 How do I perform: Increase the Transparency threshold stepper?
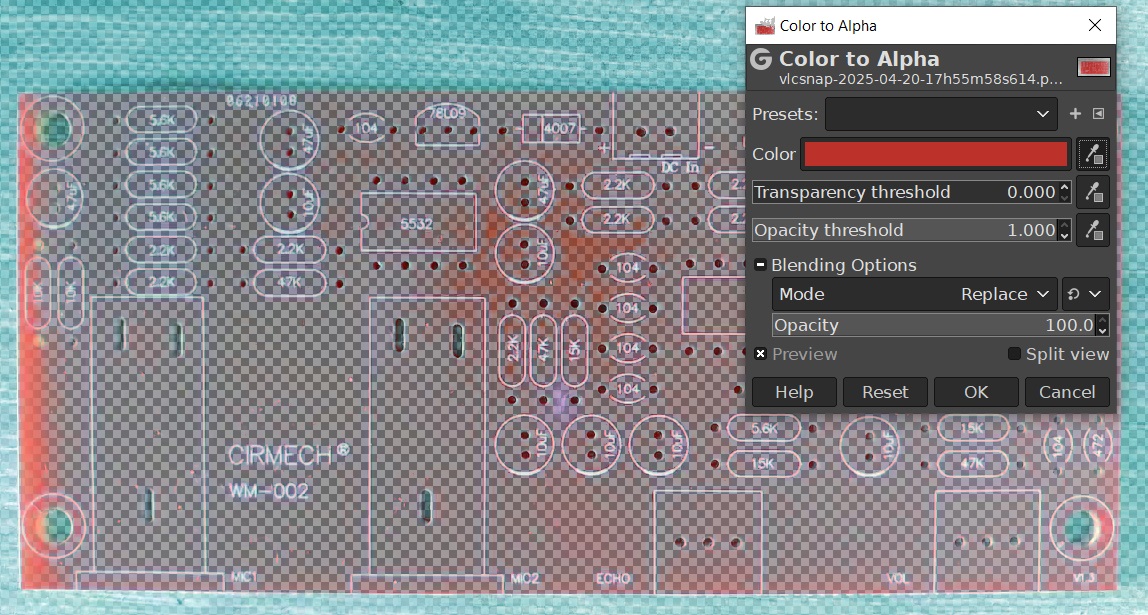pos(1065,187)
